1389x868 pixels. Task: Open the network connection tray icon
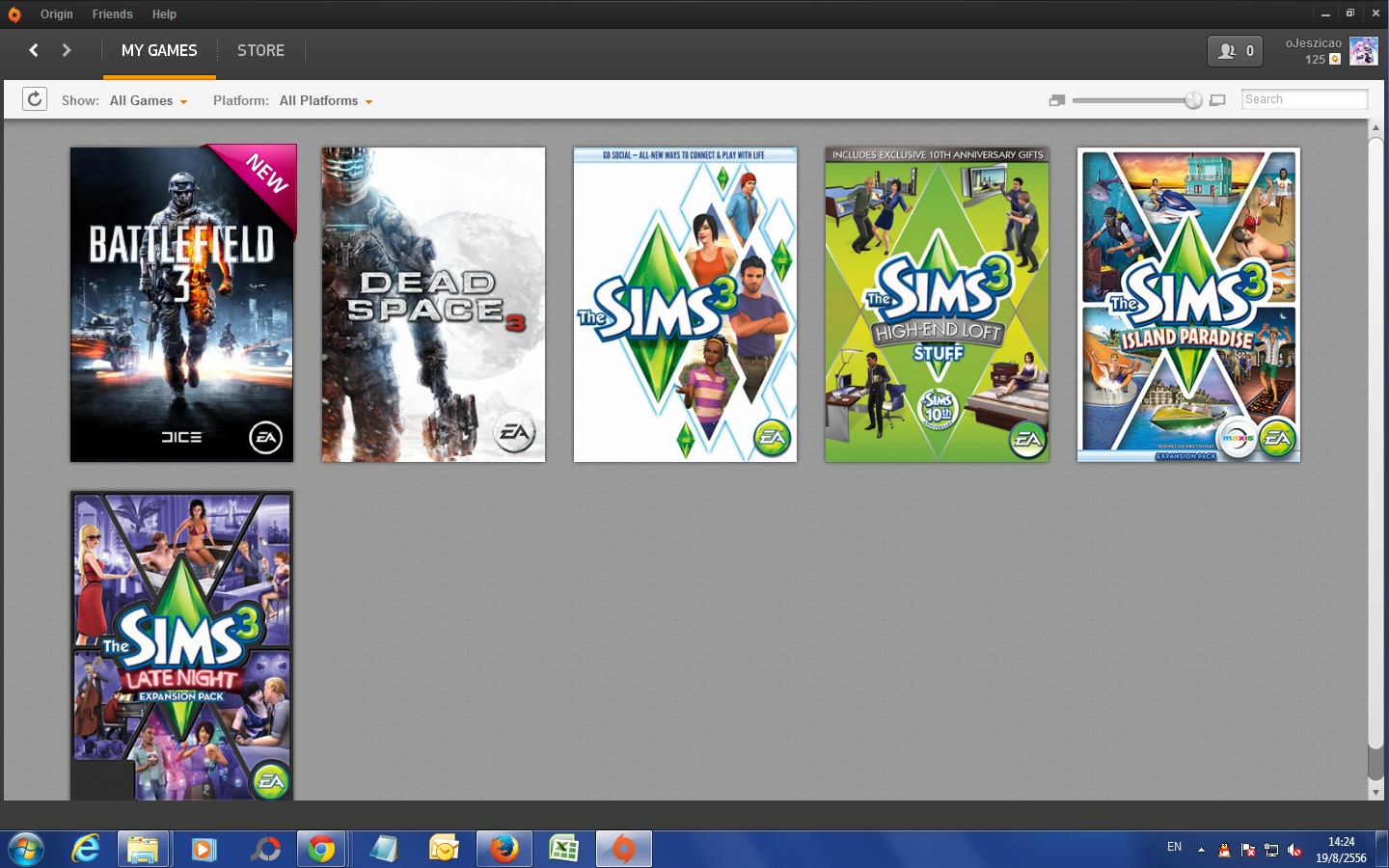(x=1271, y=850)
